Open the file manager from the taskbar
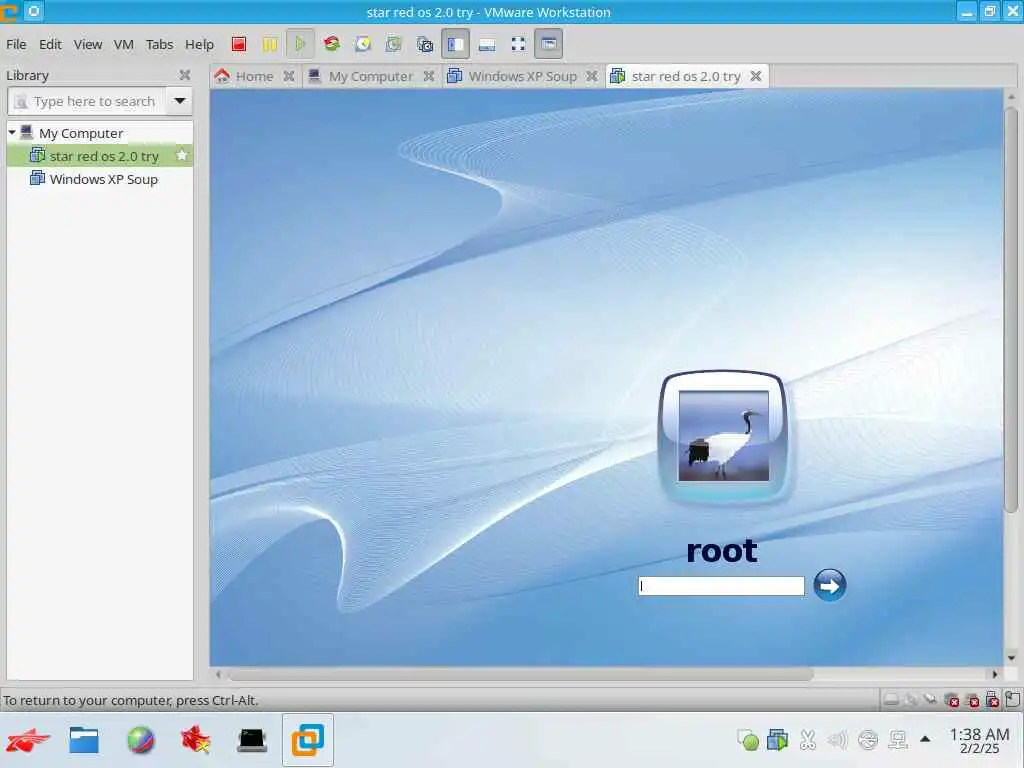The image size is (1024, 768). (x=84, y=740)
